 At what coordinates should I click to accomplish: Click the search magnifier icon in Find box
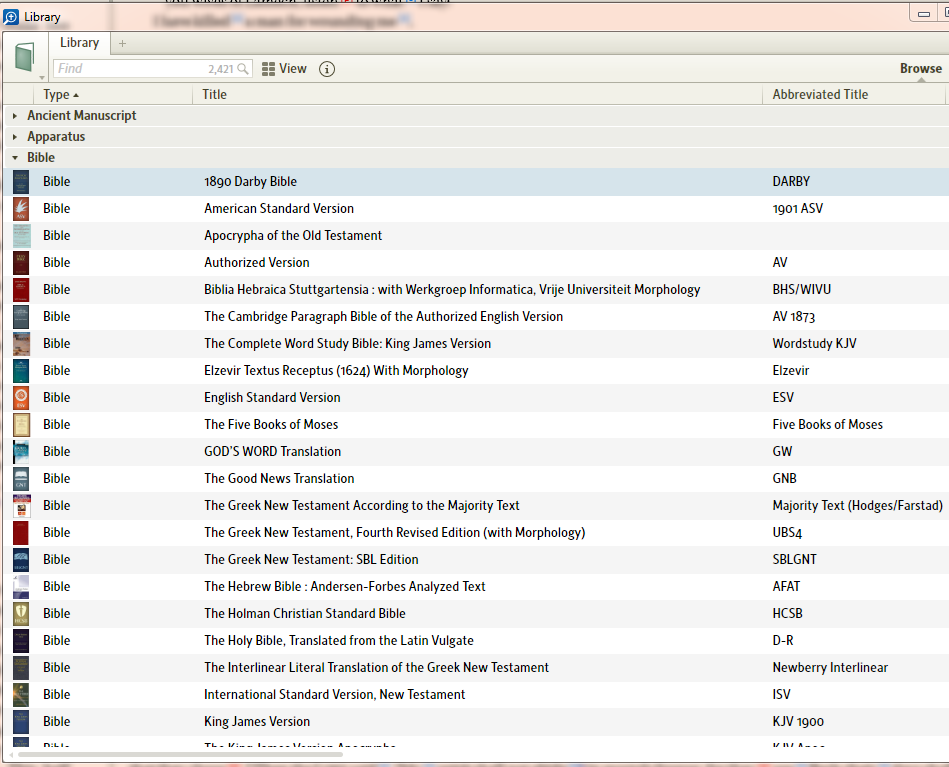pyautogui.click(x=243, y=68)
